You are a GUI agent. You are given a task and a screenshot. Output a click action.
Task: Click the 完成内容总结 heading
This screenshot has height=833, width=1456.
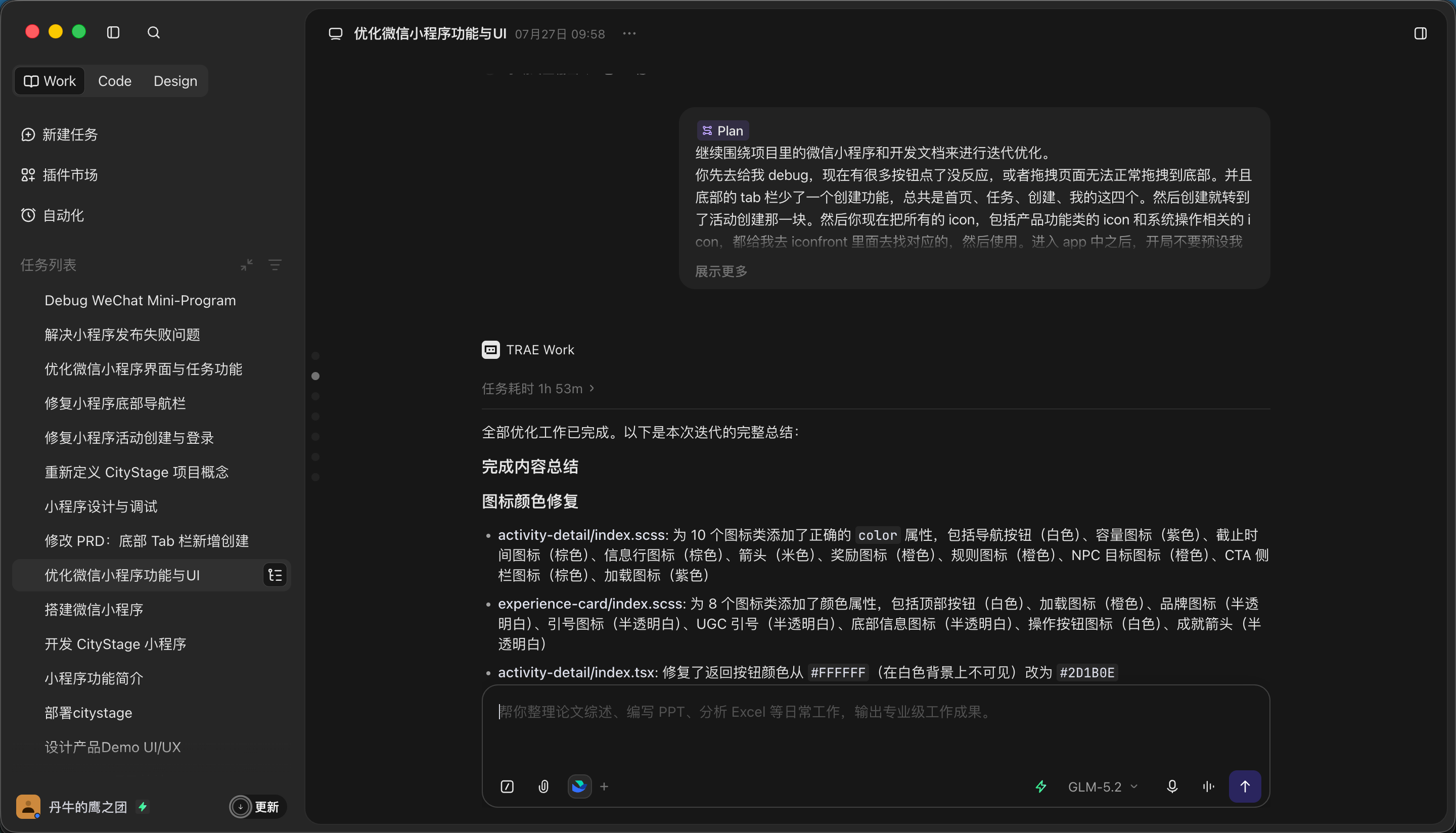coord(530,466)
